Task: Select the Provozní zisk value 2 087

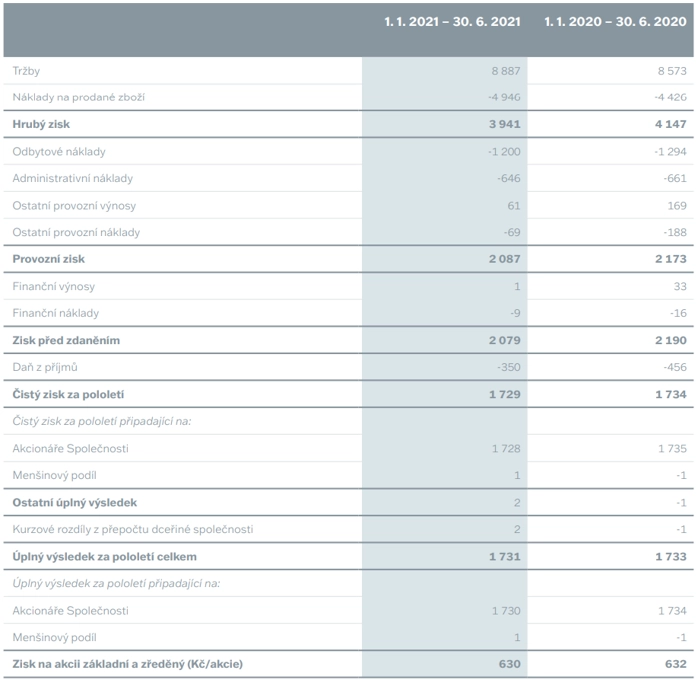Action: coord(504,259)
